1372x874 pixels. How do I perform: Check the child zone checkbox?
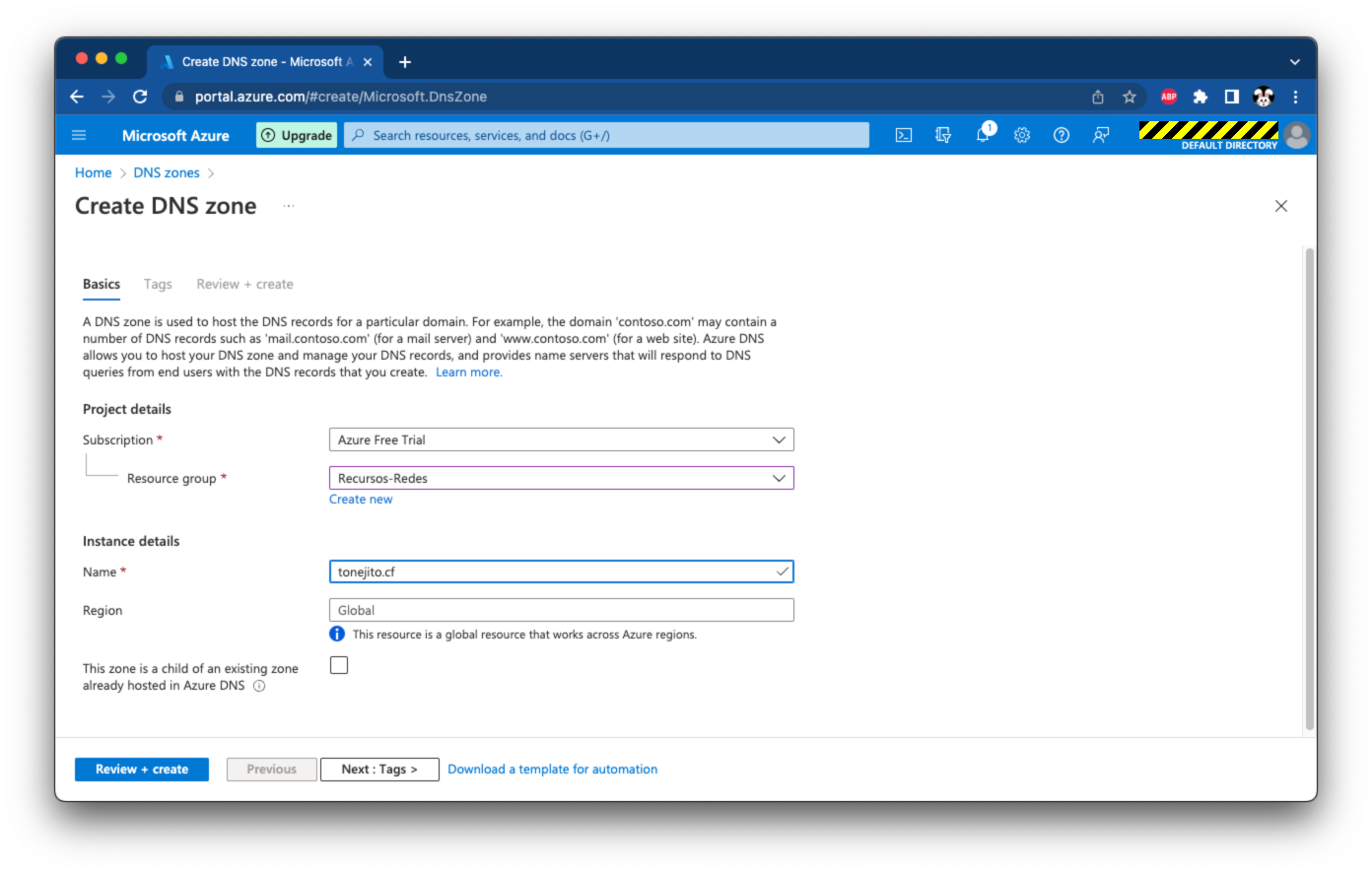tap(339, 665)
